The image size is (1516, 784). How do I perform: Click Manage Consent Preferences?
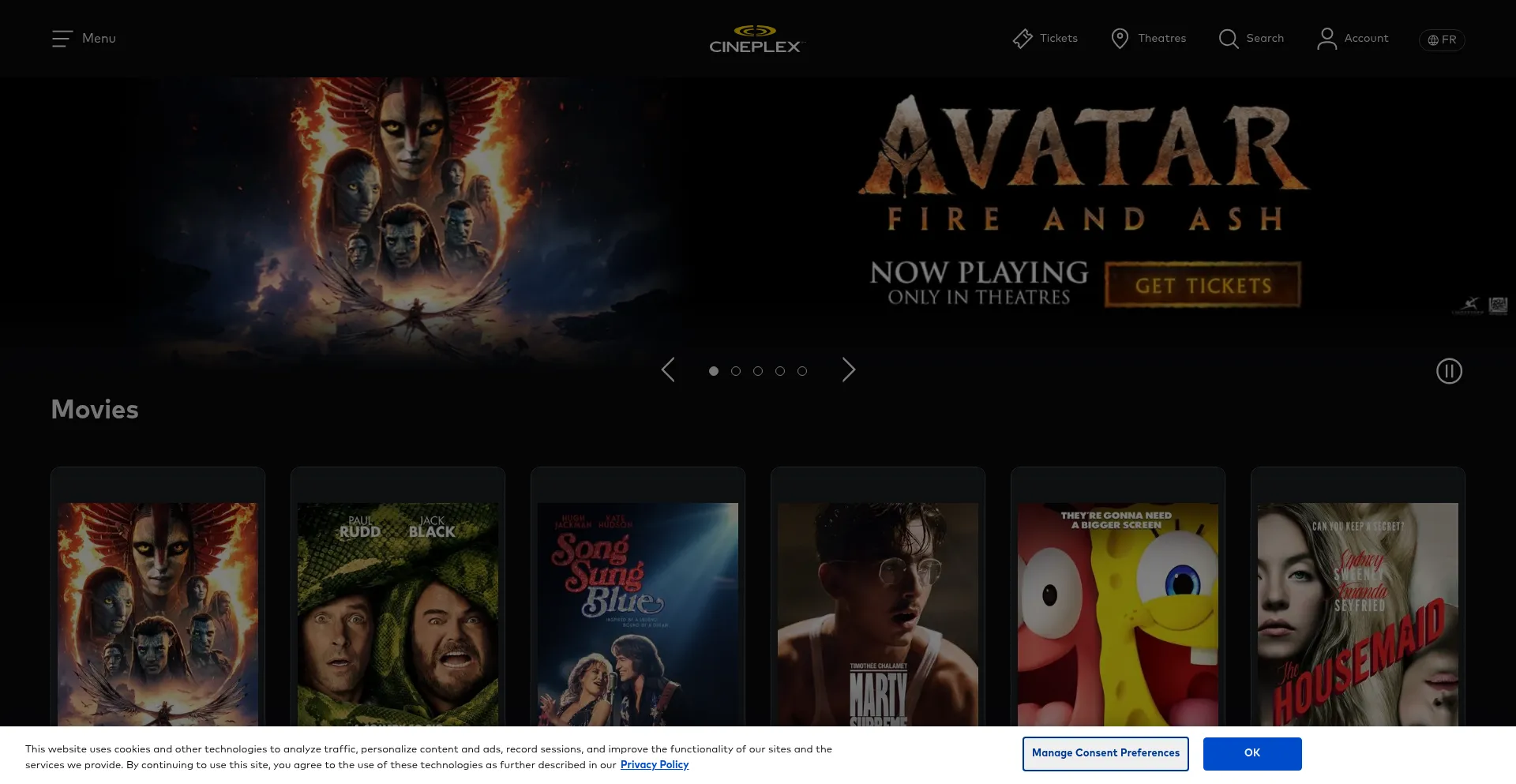pyautogui.click(x=1105, y=753)
